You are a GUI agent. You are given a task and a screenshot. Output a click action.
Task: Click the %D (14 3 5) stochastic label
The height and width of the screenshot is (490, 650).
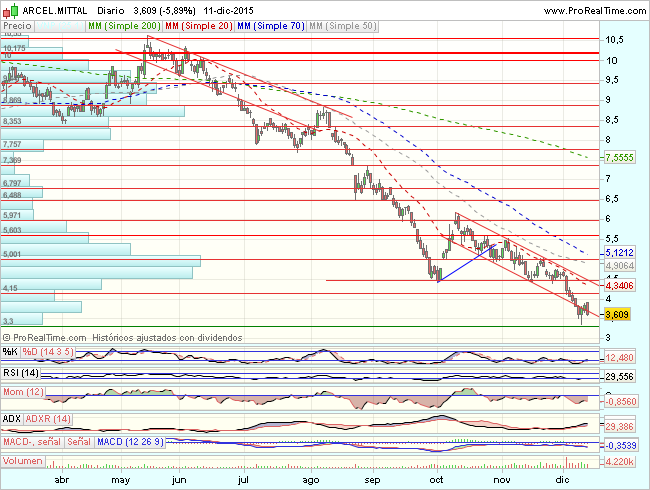click(48, 352)
